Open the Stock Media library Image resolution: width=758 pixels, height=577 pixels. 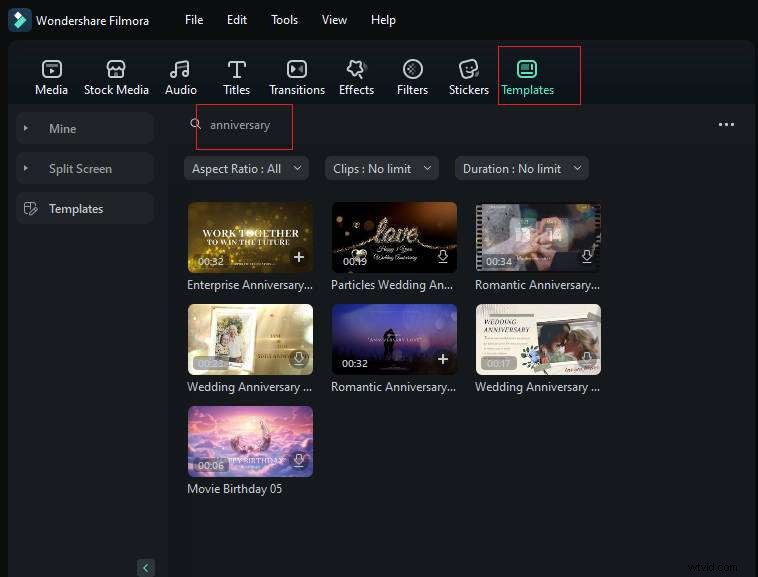[116, 77]
